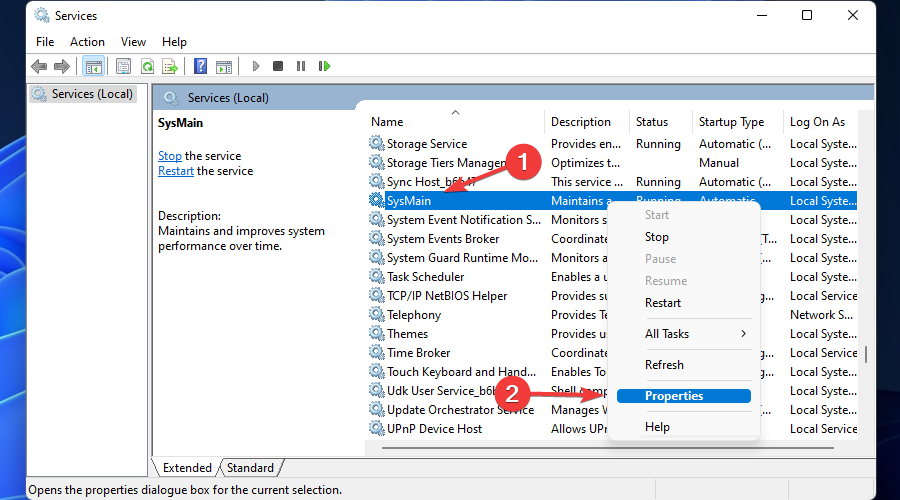Viewport: 900px width, 500px height.
Task: Click gear icon in Services (Local) header
Action: 171,98
